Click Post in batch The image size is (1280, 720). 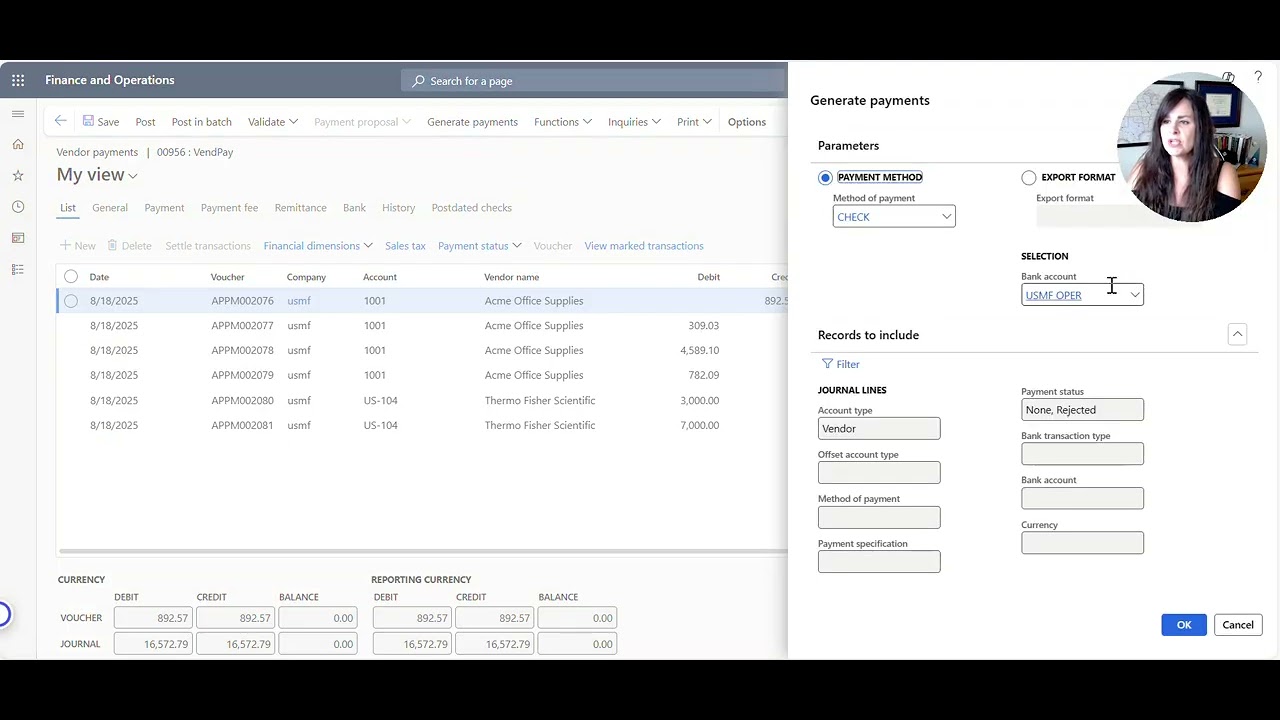pyautogui.click(x=201, y=122)
